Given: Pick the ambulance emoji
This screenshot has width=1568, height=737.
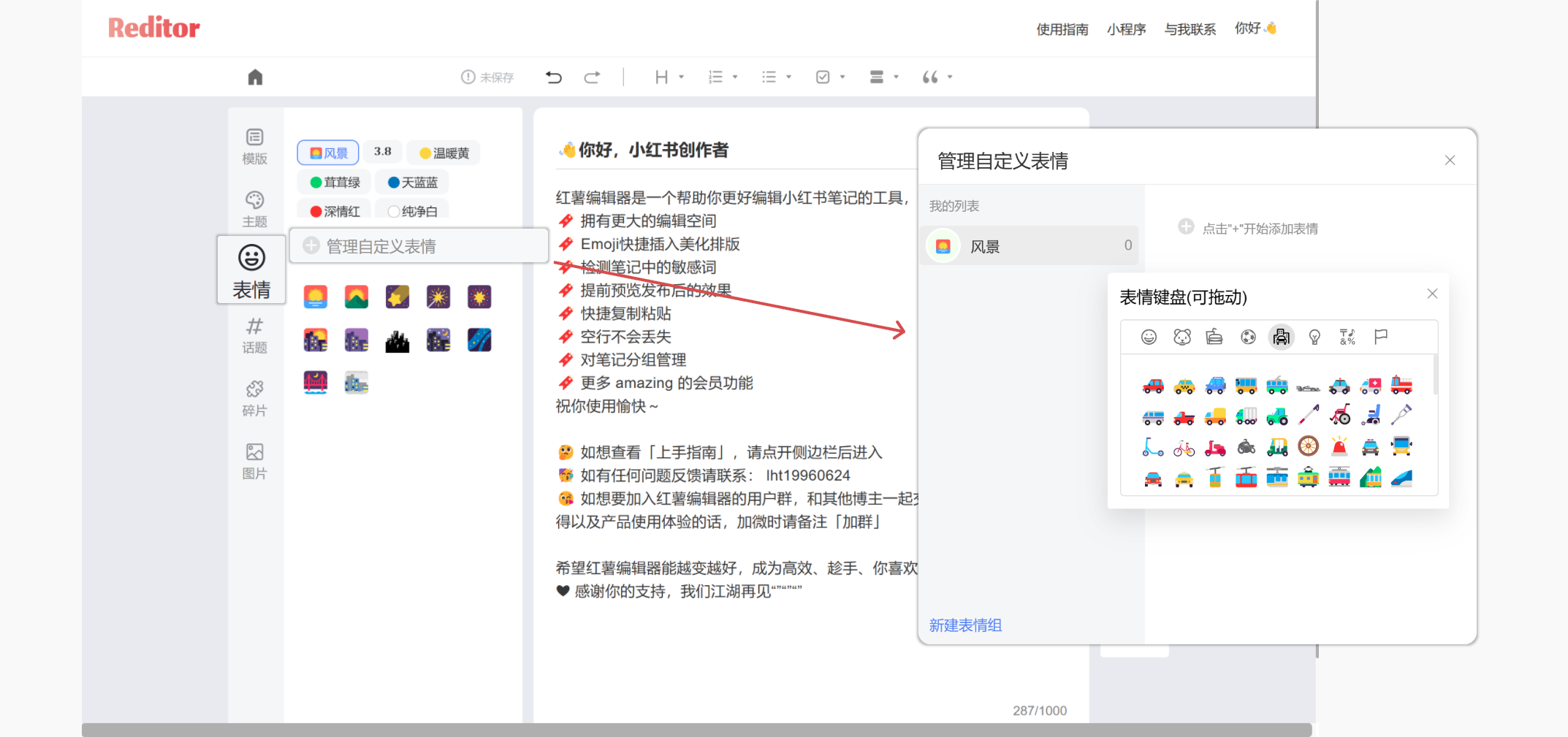Looking at the screenshot, I should [1371, 385].
